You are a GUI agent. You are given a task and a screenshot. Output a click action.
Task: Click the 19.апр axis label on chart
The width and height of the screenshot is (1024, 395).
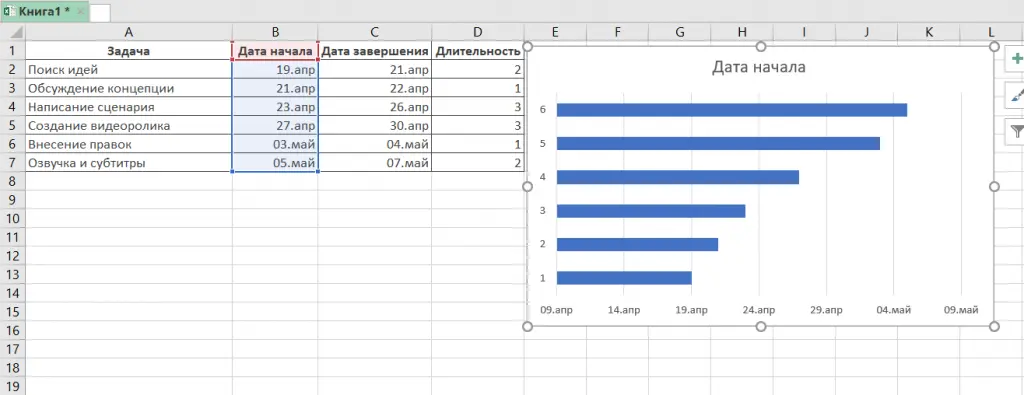(x=691, y=310)
